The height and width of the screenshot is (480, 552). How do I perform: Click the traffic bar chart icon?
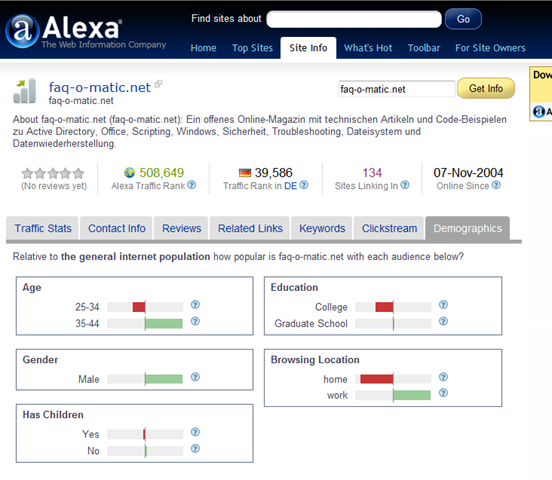[25, 91]
